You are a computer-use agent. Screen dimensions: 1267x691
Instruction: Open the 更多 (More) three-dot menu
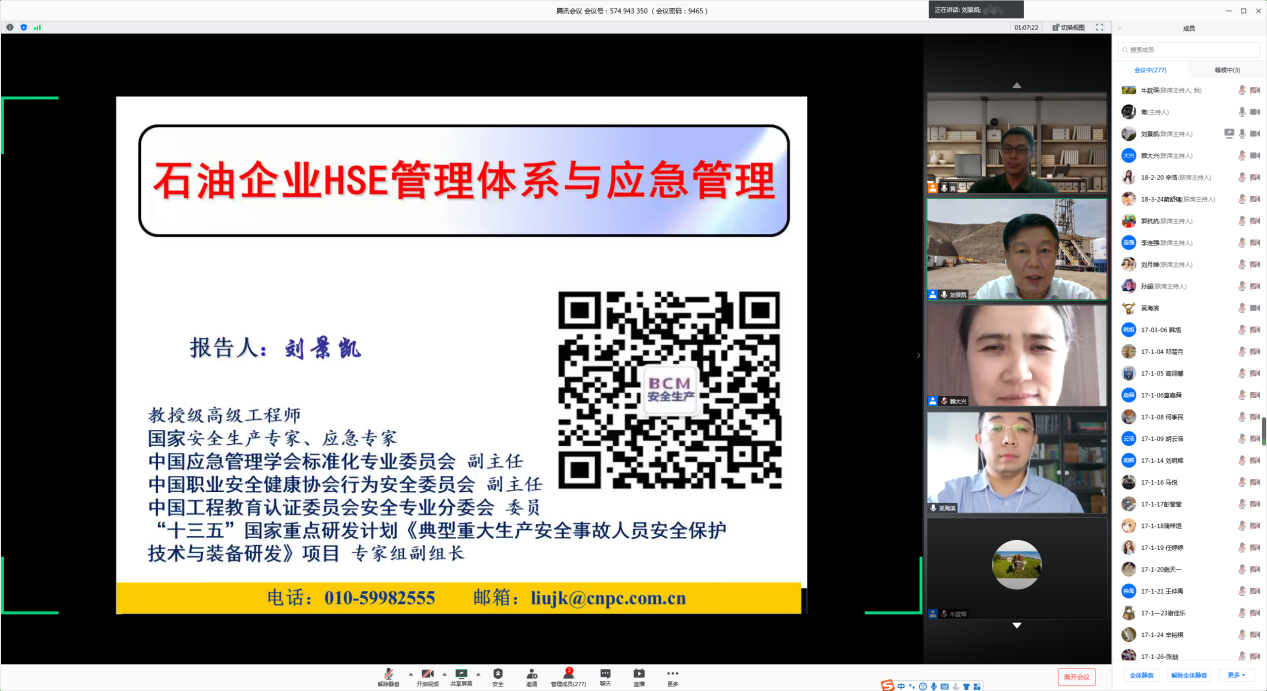(673, 676)
